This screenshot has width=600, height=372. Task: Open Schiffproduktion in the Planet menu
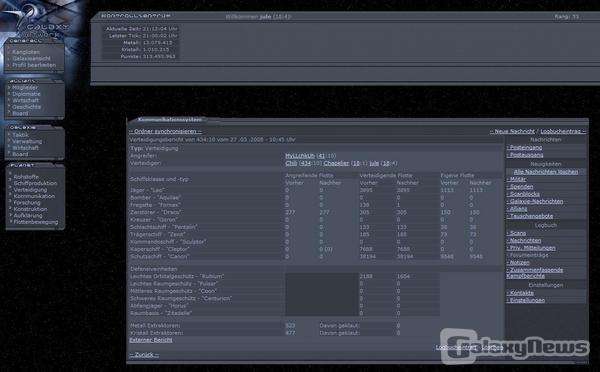point(35,183)
